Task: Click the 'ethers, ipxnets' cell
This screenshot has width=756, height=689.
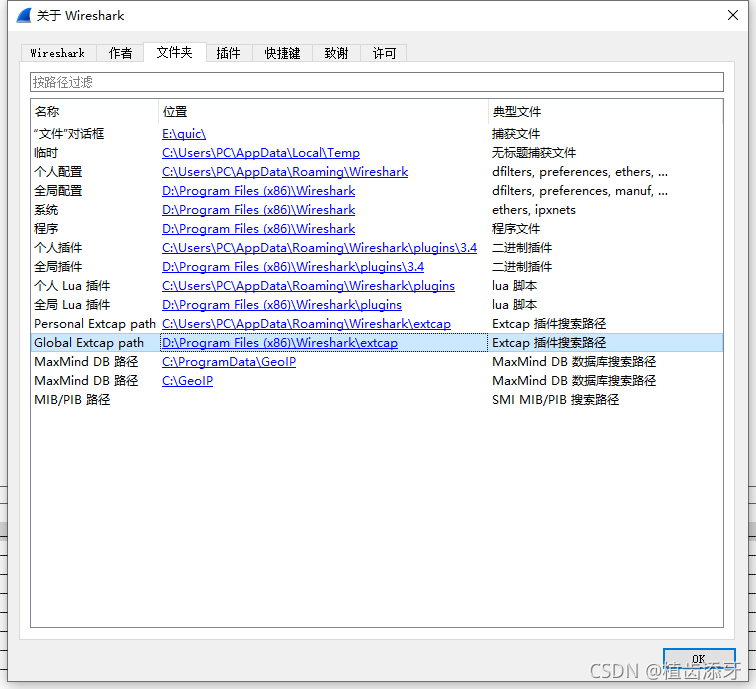Action: 534,210
